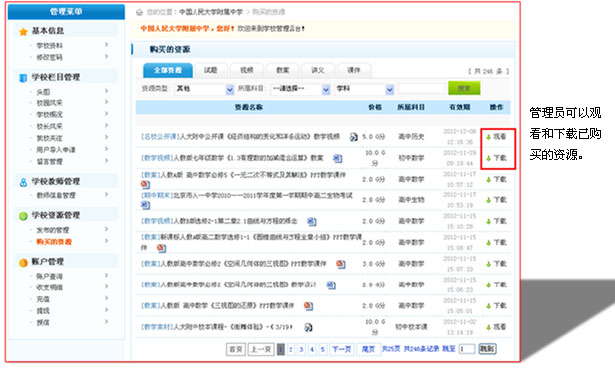Click the orange coin icon beside 账户管理
Viewport: 615px width, 370px height.
pyautogui.click(x=23, y=262)
